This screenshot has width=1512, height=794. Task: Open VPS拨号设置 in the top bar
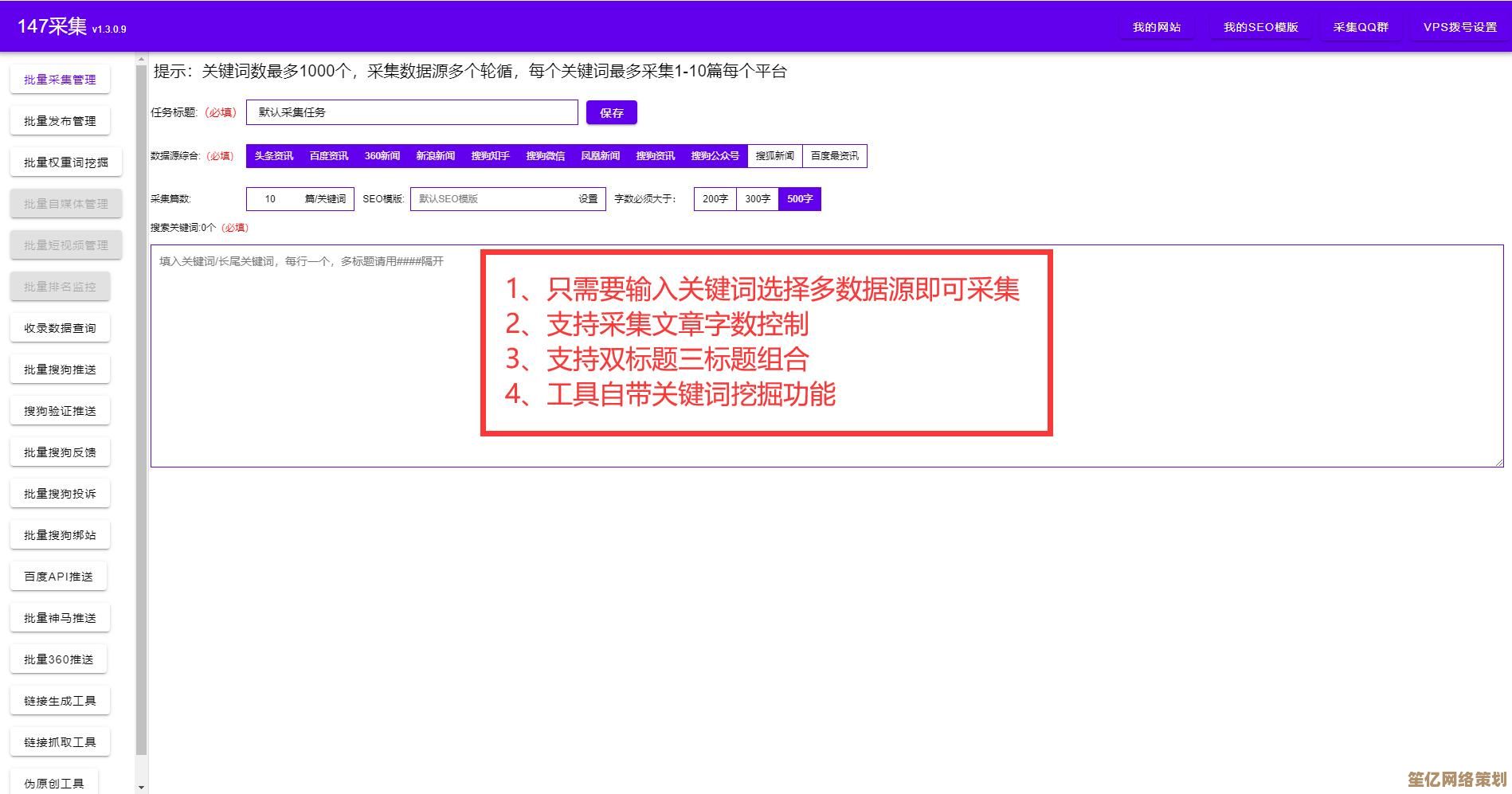1458,26
